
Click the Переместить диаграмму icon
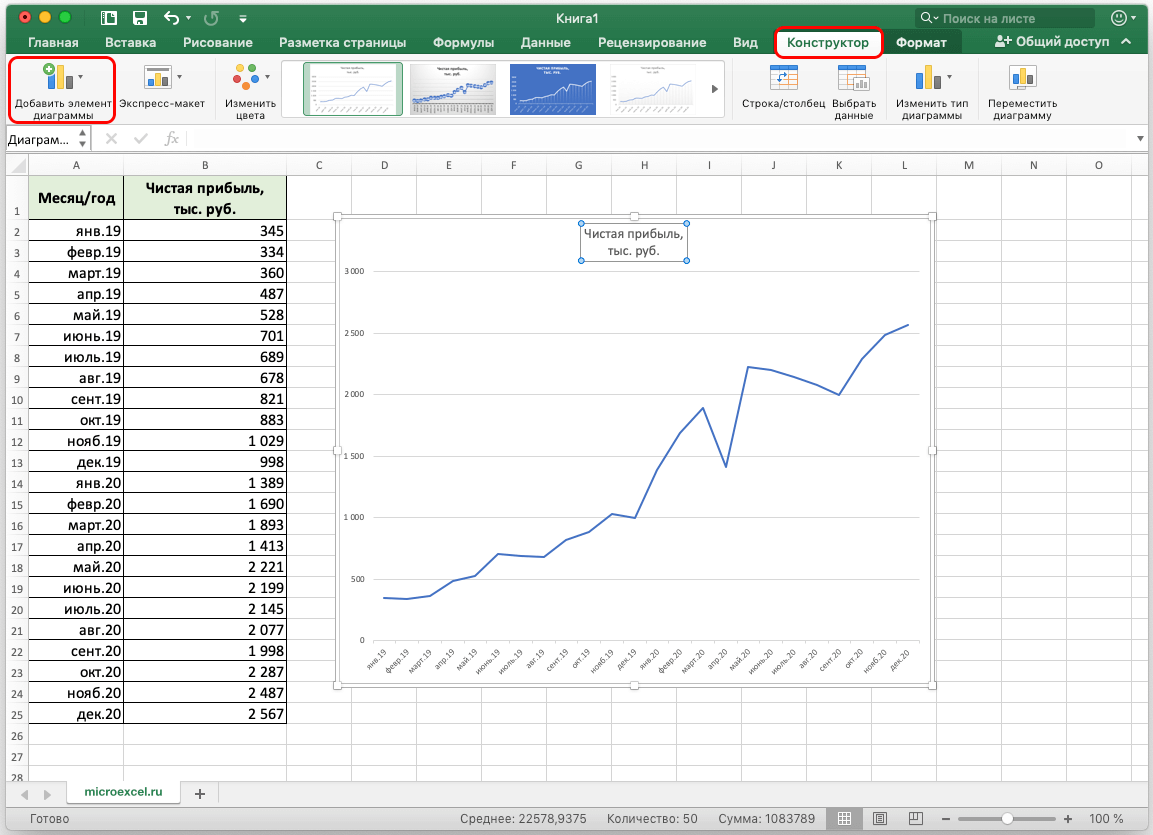point(1022,78)
